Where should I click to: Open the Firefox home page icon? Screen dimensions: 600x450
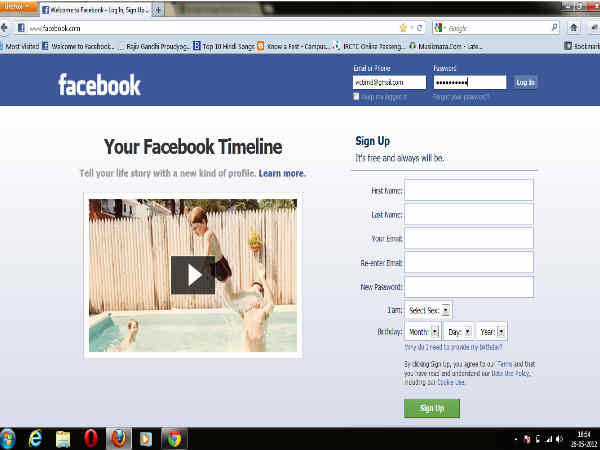coord(574,28)
